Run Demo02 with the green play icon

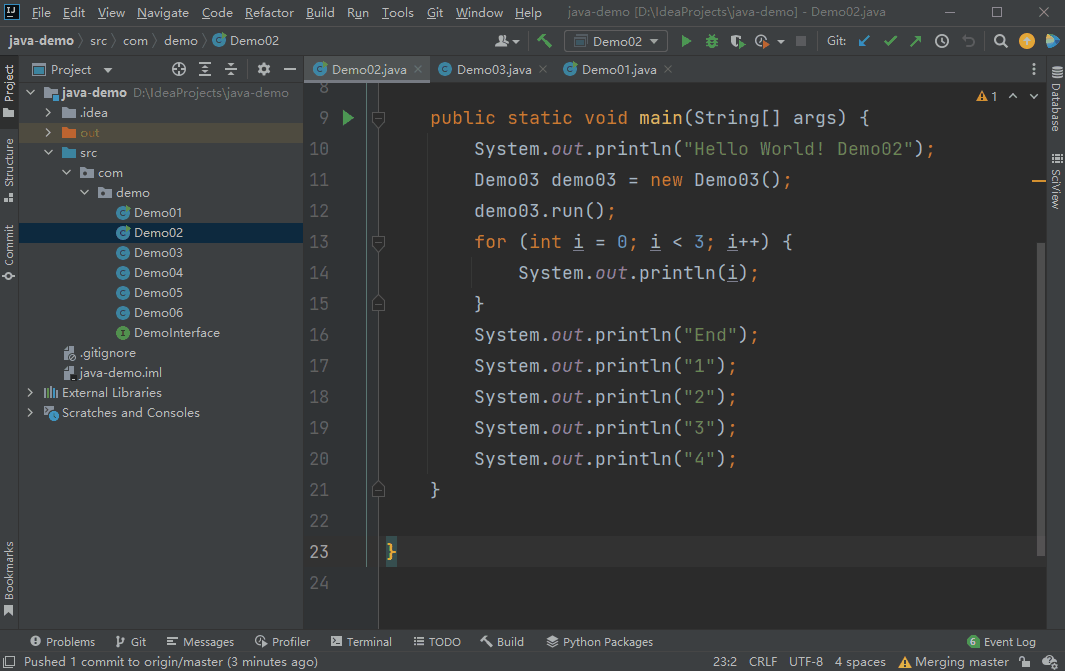coord(686,41)
